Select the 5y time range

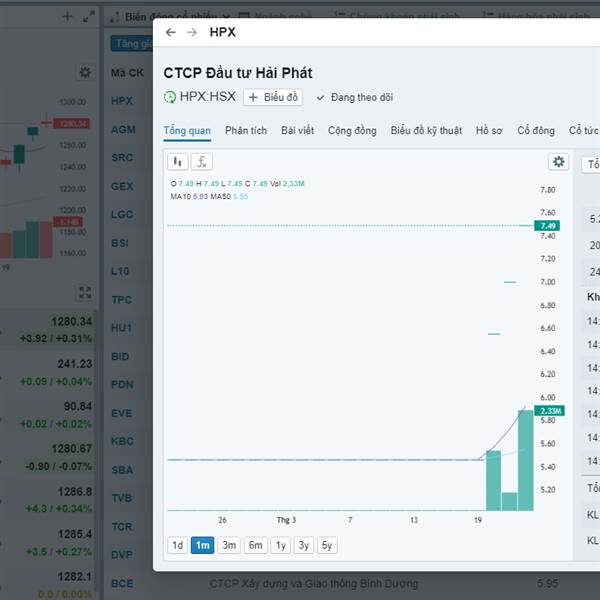(327, 545)
